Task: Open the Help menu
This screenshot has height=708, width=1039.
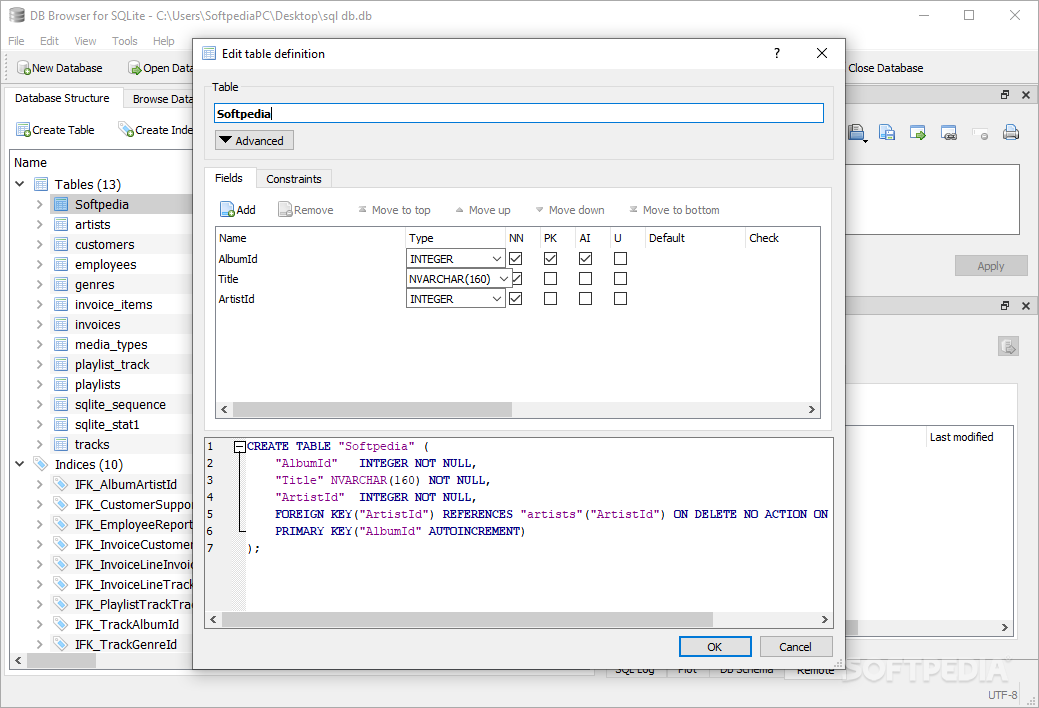Action: pyautogui.click(x=164, y=41)
